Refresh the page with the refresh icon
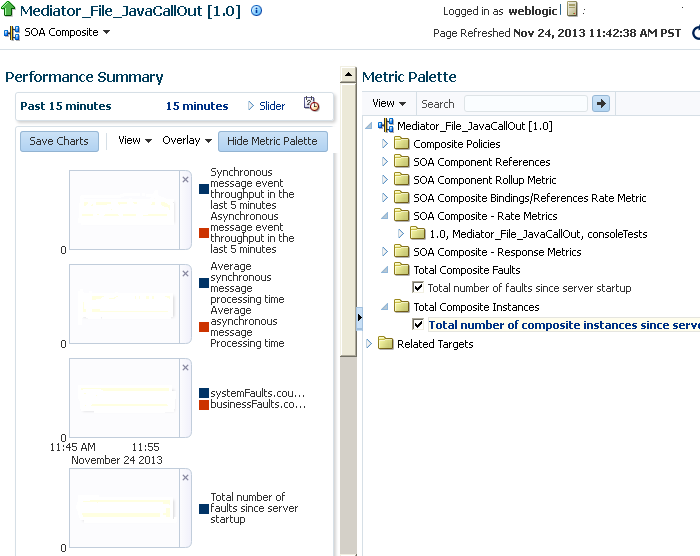The height and width of the screenshot is (556, 700). coord(696,33)
